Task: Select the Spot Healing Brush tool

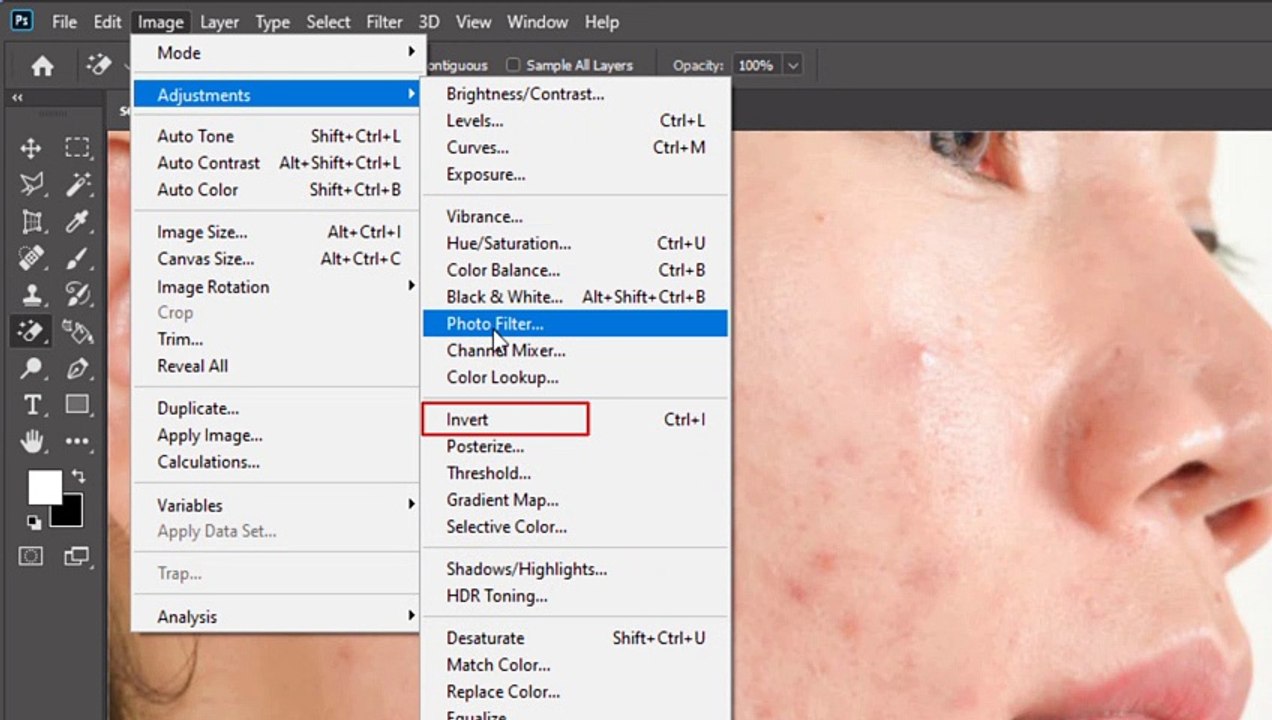Action: click(x=31, y=259)
